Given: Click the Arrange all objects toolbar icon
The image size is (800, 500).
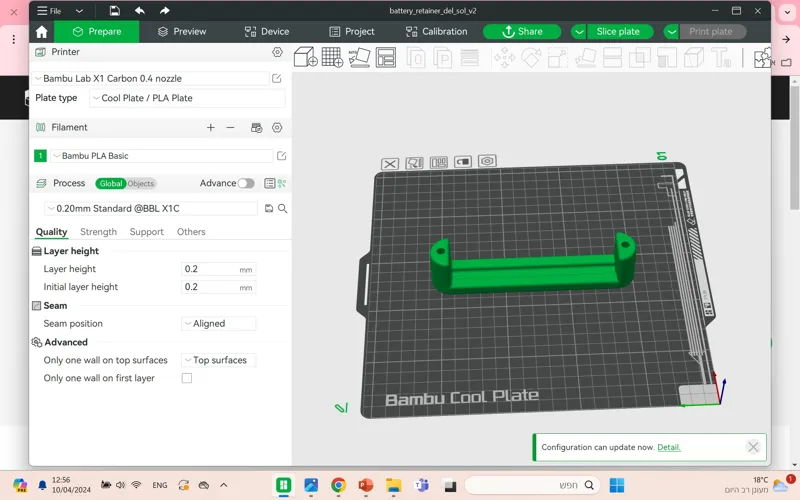Looking at the screenshot, I should [x=386, y=57].
